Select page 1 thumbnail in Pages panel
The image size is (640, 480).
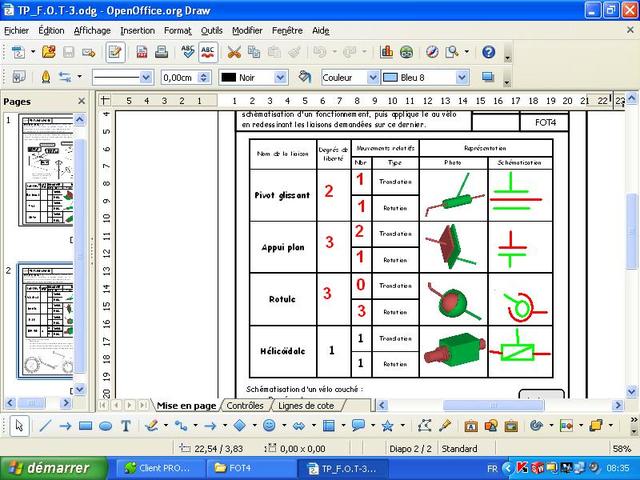46,170
